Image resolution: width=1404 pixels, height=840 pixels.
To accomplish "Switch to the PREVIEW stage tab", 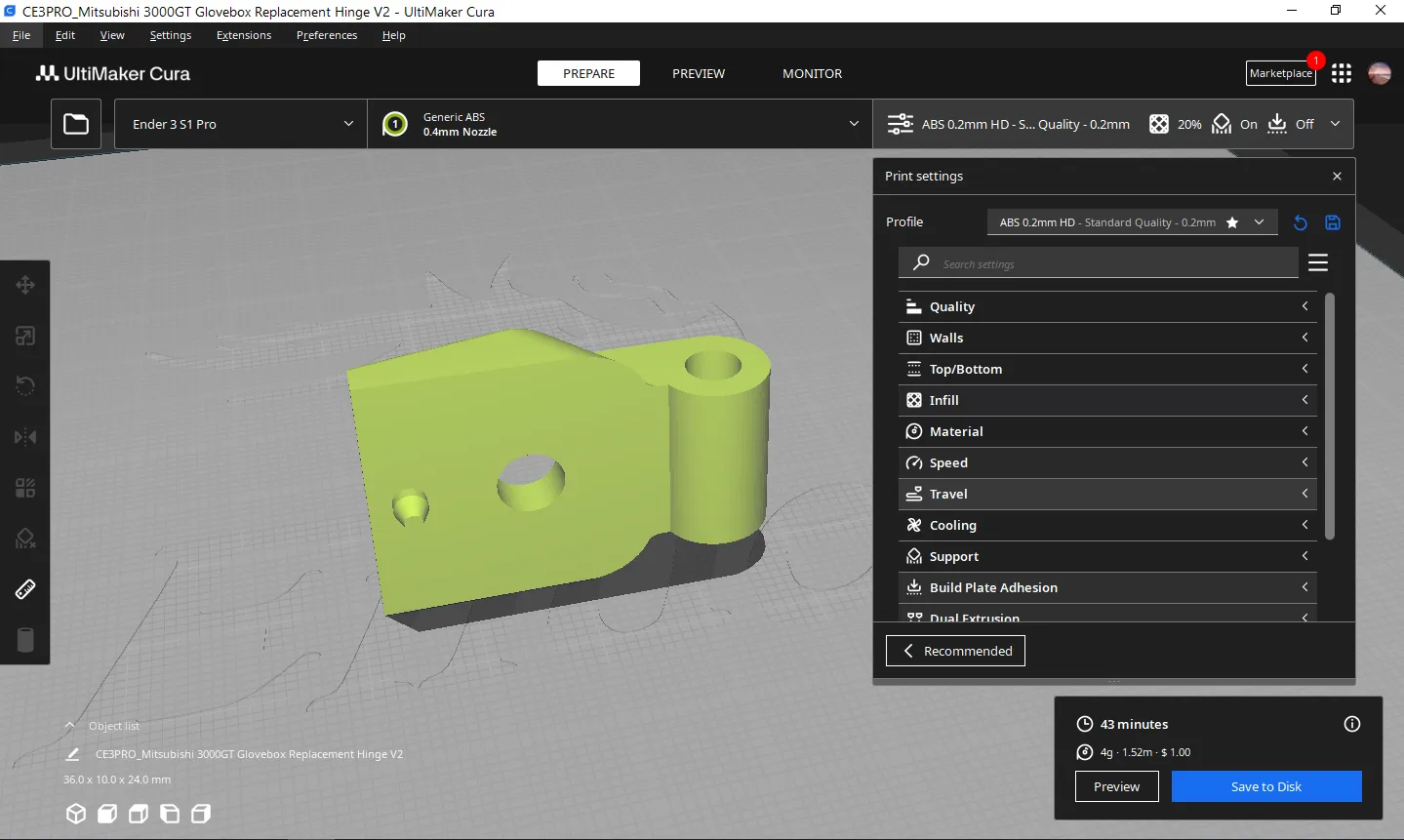I will [699, 73].
